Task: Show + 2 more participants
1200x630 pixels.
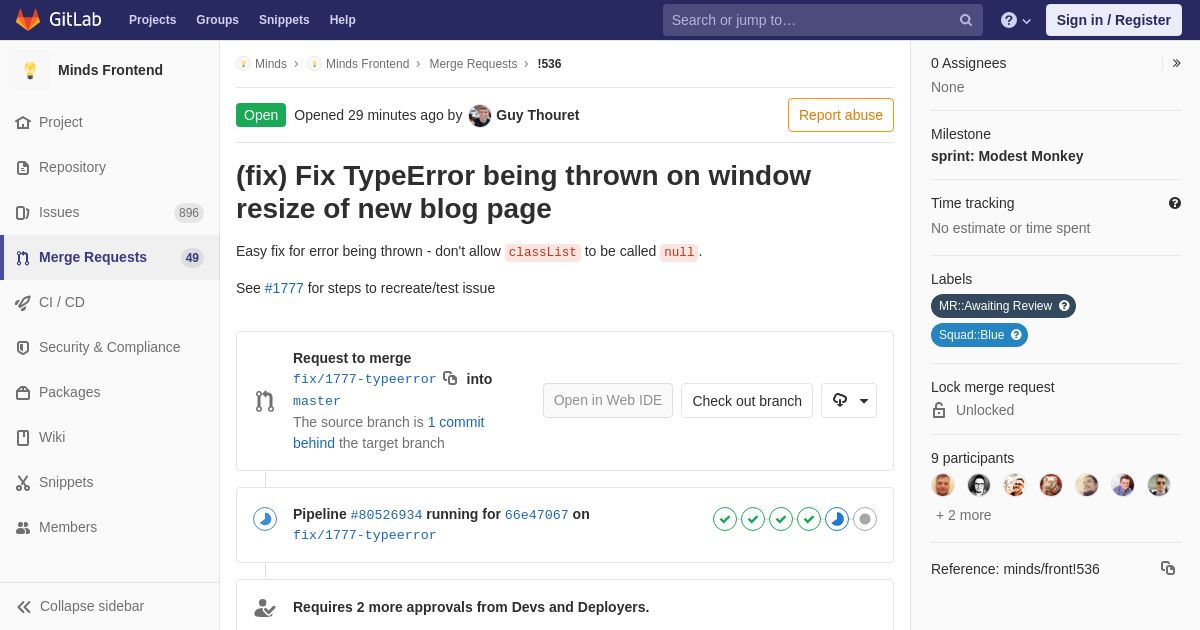Action: point(964,515)
